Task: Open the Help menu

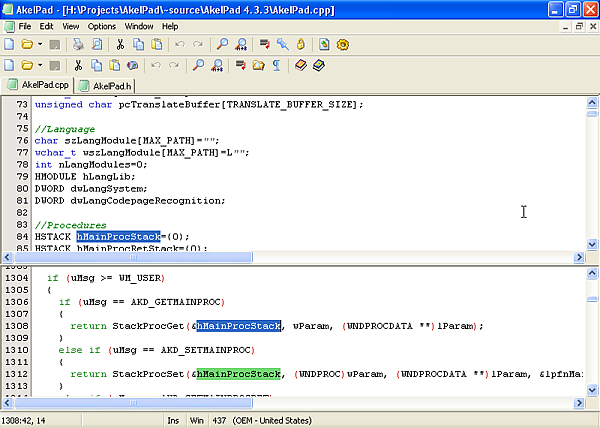Action: coord(170,26)
